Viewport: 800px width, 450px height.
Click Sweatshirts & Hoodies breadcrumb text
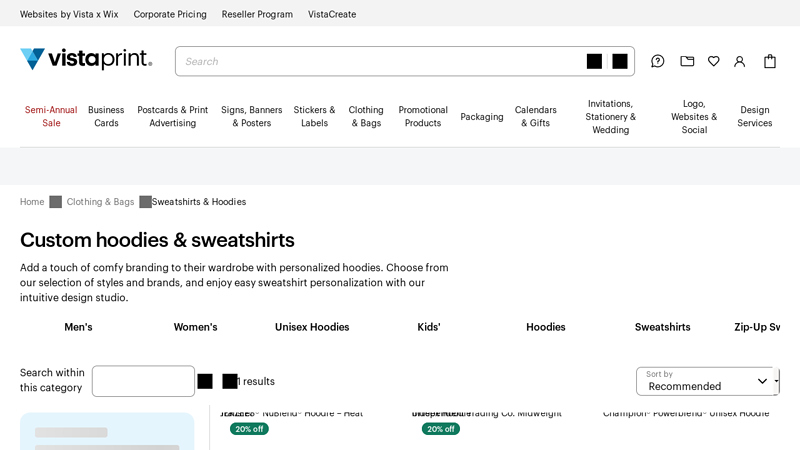click(198, 202)
